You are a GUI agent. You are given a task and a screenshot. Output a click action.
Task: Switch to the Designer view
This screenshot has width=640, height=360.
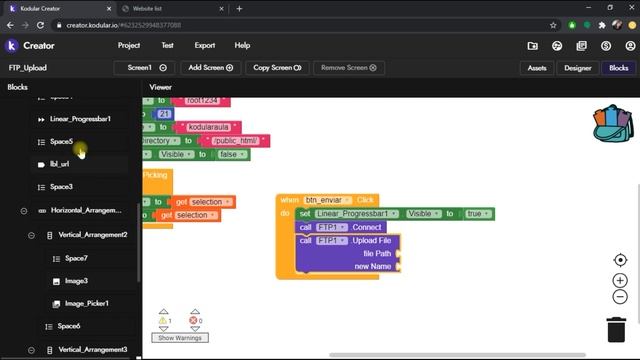point(578,68)
